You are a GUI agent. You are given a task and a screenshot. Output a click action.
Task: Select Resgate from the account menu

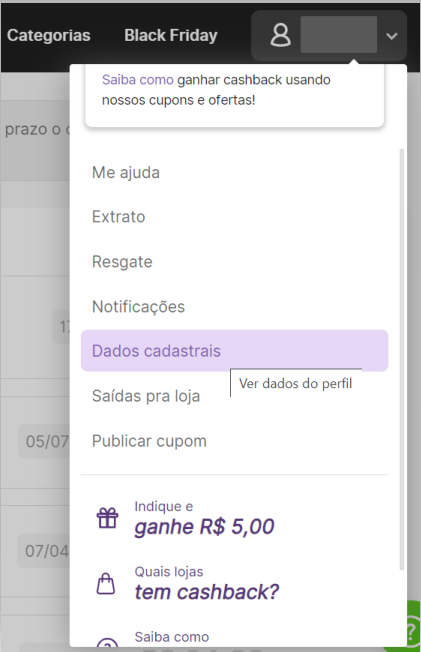click(122, 262)
